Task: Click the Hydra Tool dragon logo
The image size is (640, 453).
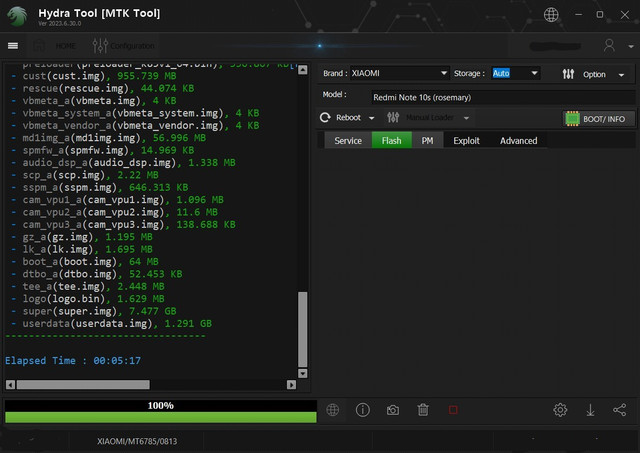Action: [18, 16]
